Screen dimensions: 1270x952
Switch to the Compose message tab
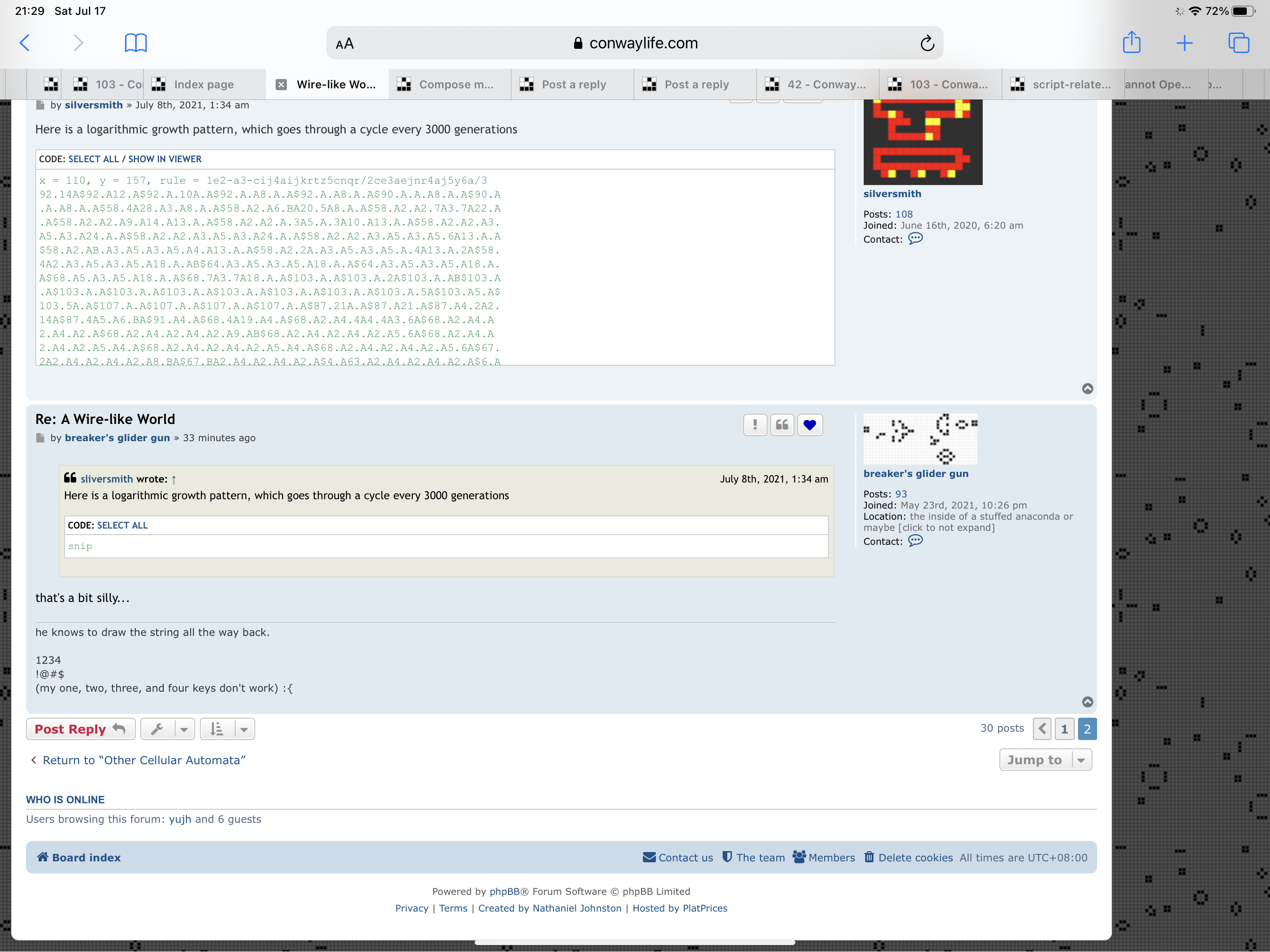(450, 85)
